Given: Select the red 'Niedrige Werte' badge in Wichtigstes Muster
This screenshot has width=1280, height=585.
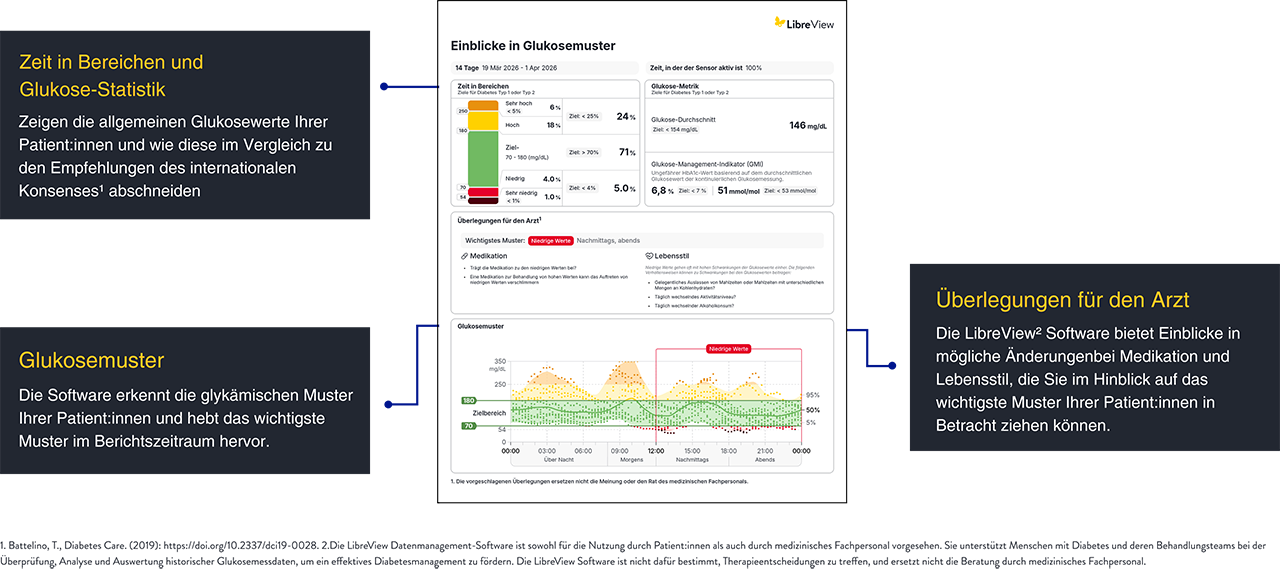Looking at the screenshot, I should point(549,240).
